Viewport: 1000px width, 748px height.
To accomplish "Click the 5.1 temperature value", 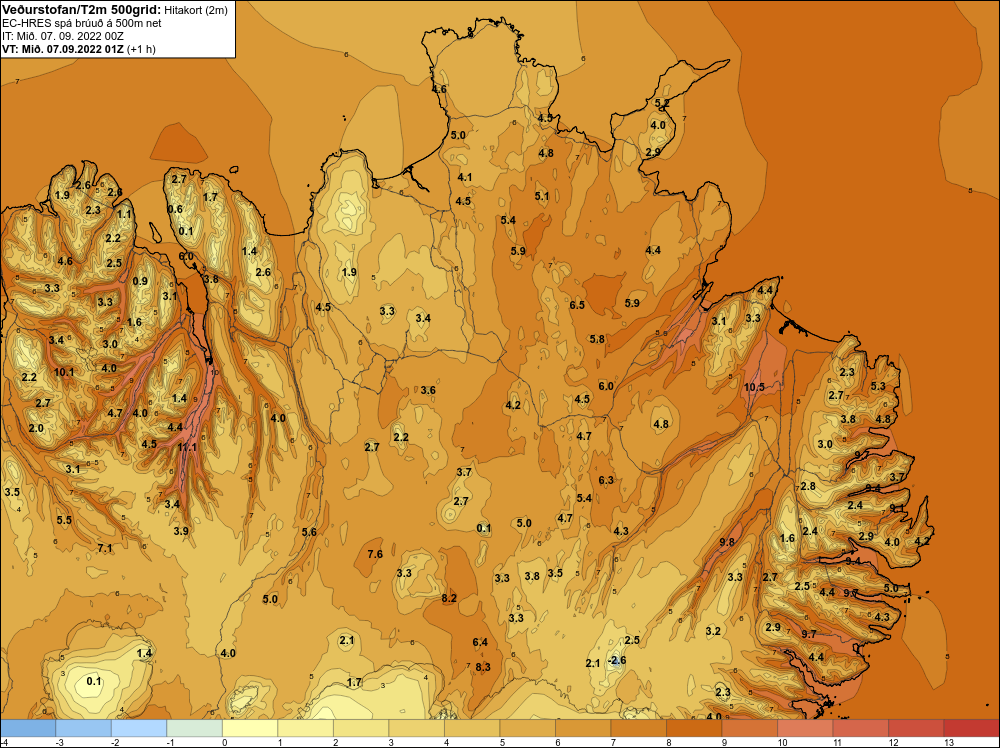I will pos(541,196).
